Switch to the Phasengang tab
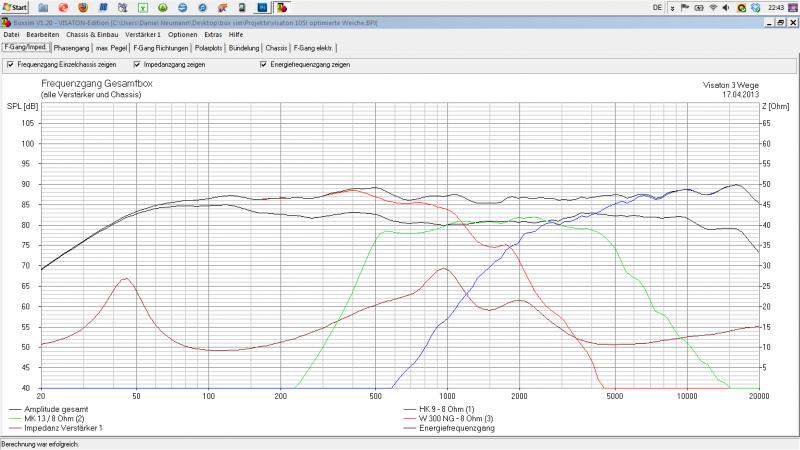This screenshot has height=450, width=800. [72, 47]
